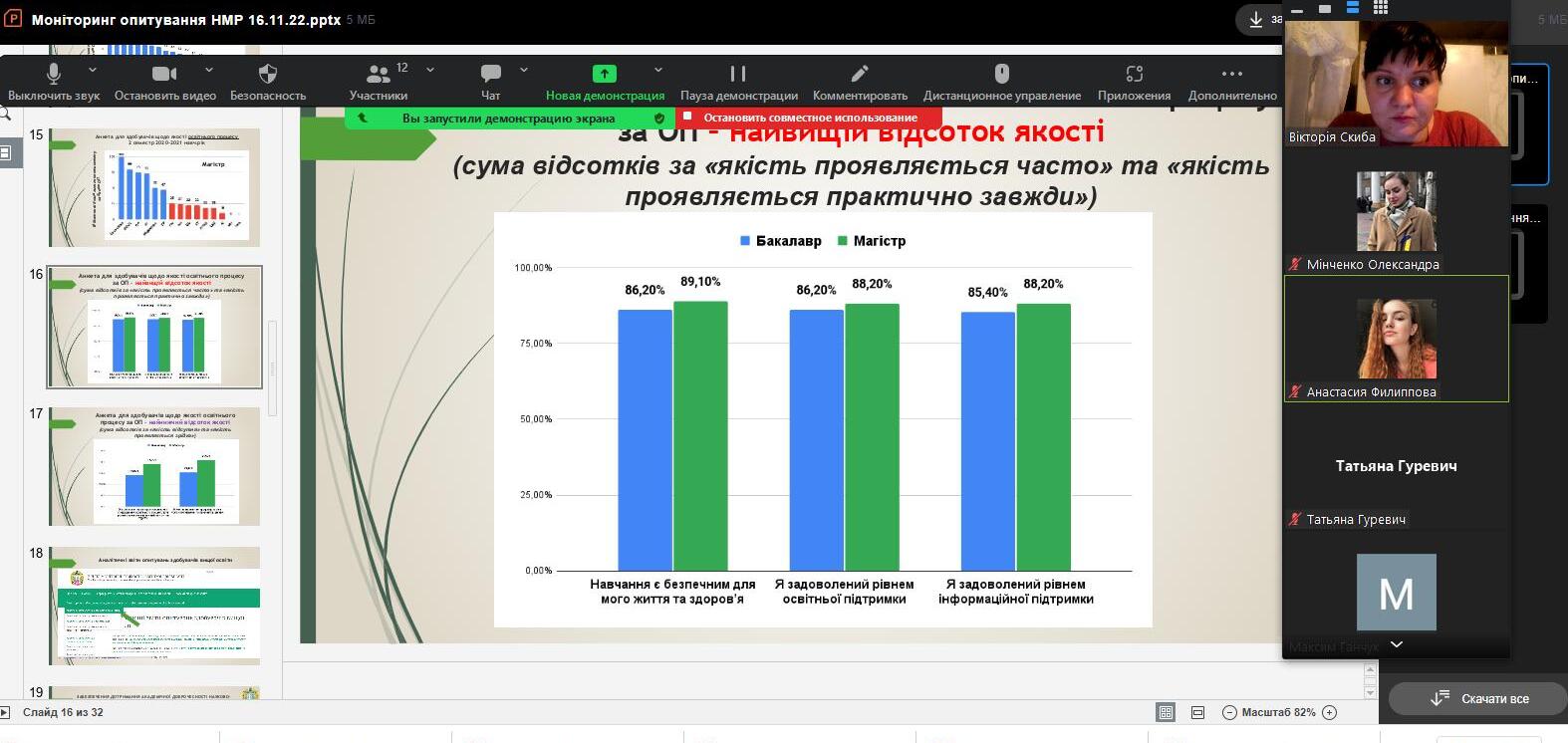Open the Участники participants panel
Screen dimensions: 1568x743
coord(379,82)
